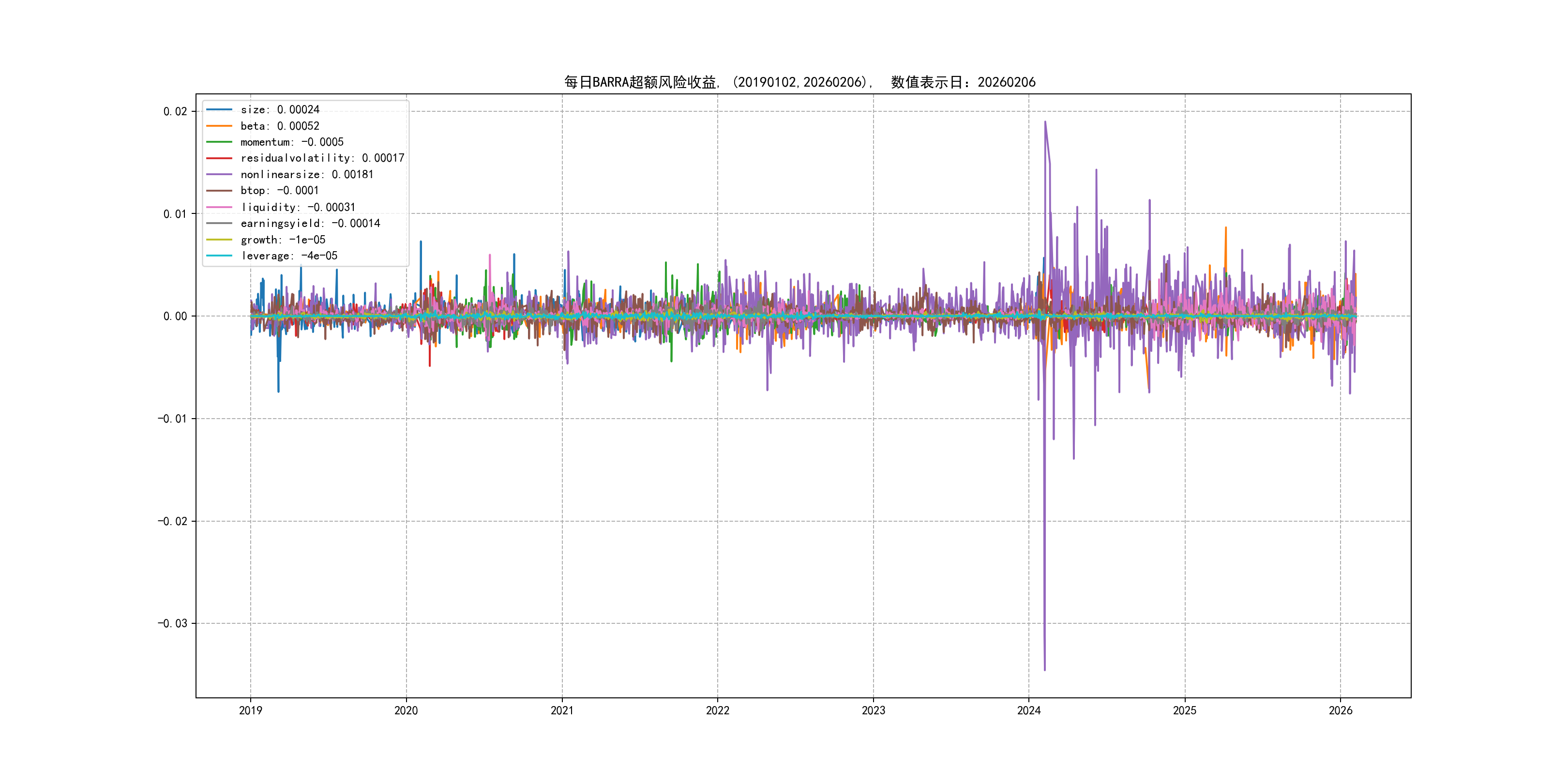Click the momentum green legend swatch
1568x784 pixels.
(219, 142)
